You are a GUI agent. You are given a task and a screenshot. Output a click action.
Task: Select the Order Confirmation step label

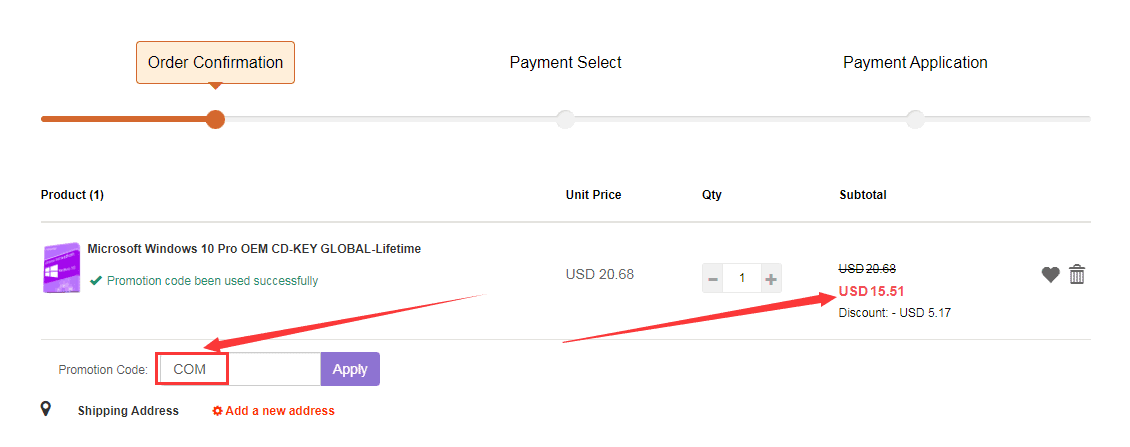click(x=215, y=62)
